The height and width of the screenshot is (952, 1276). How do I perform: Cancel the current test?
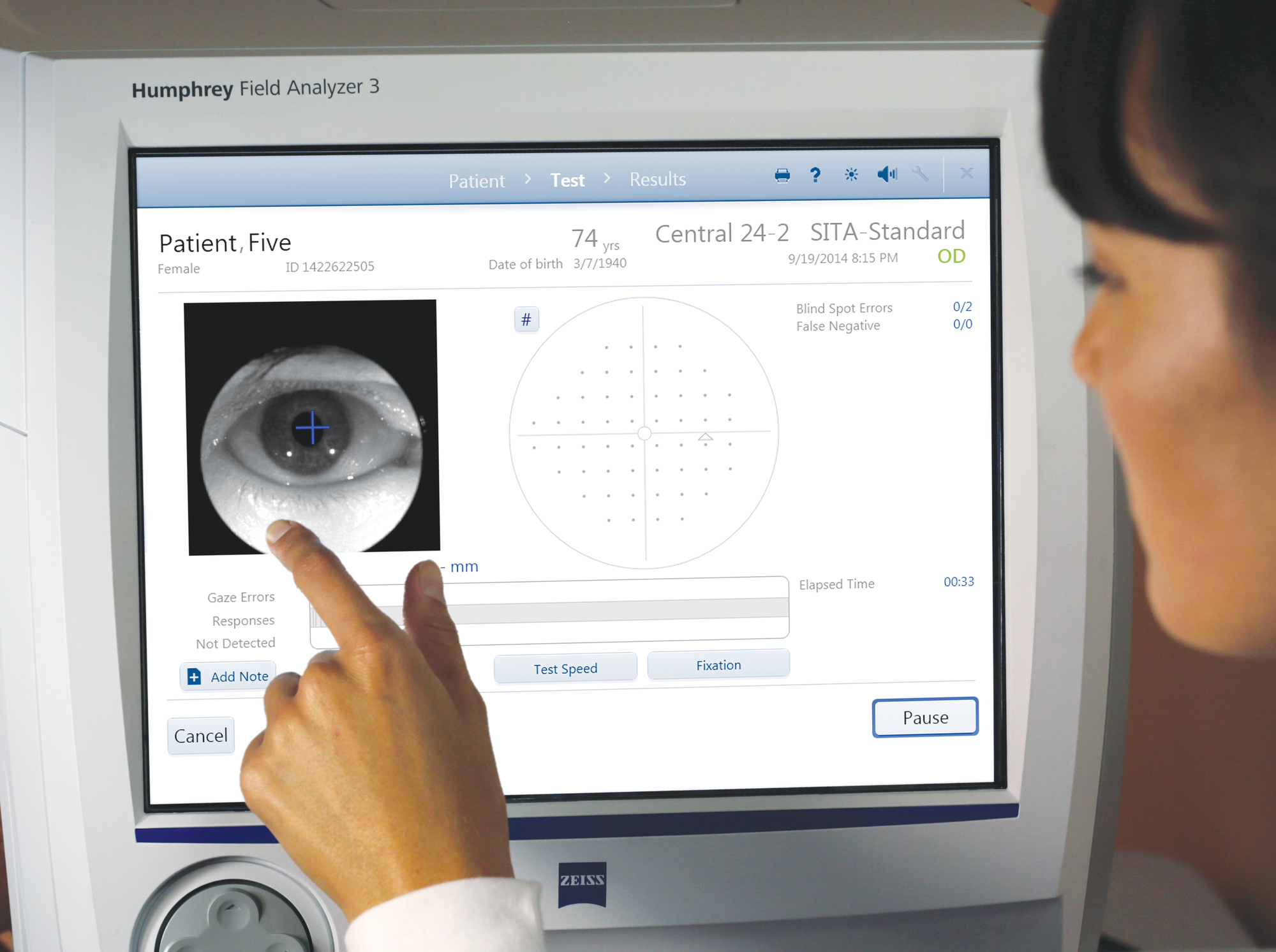pos(201,736)
